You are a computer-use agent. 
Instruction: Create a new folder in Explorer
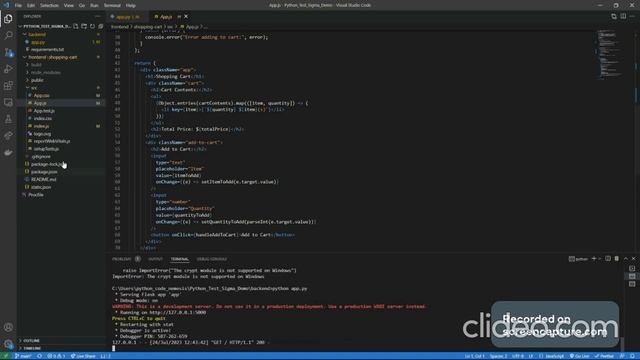[84, 26]
